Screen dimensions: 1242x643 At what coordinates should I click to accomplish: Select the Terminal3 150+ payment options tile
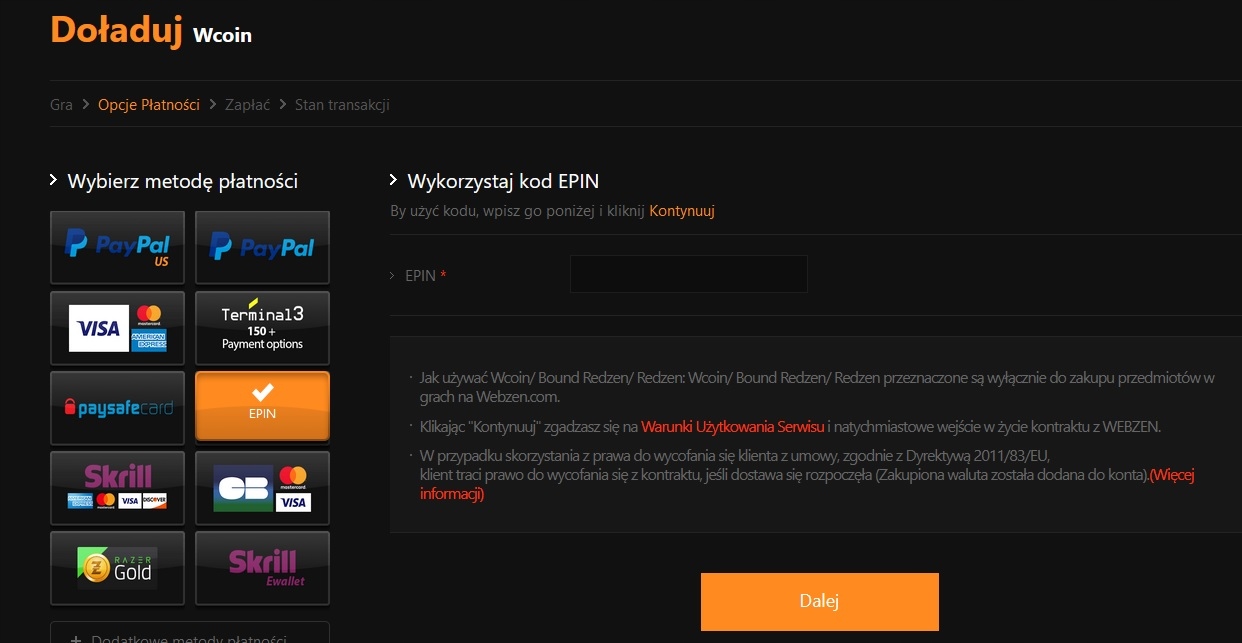click(x=262, y=327)
